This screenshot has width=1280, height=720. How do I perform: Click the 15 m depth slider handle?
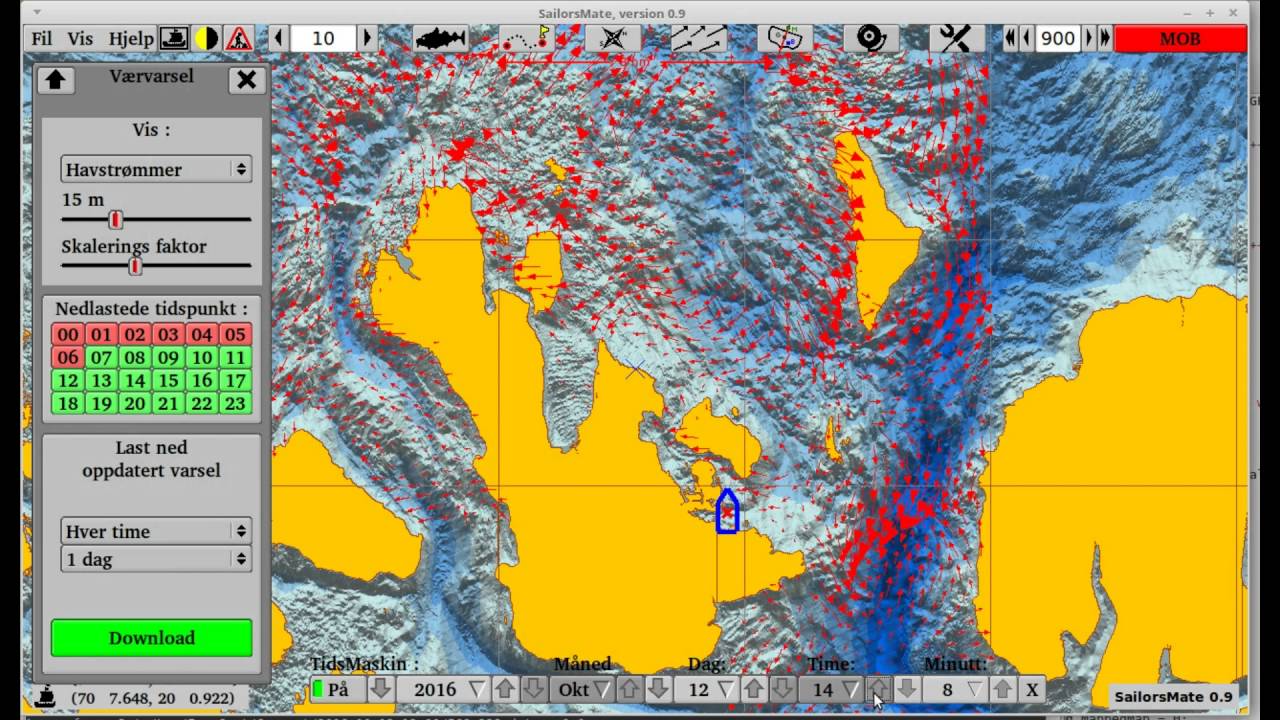click(x=115, y=219)
